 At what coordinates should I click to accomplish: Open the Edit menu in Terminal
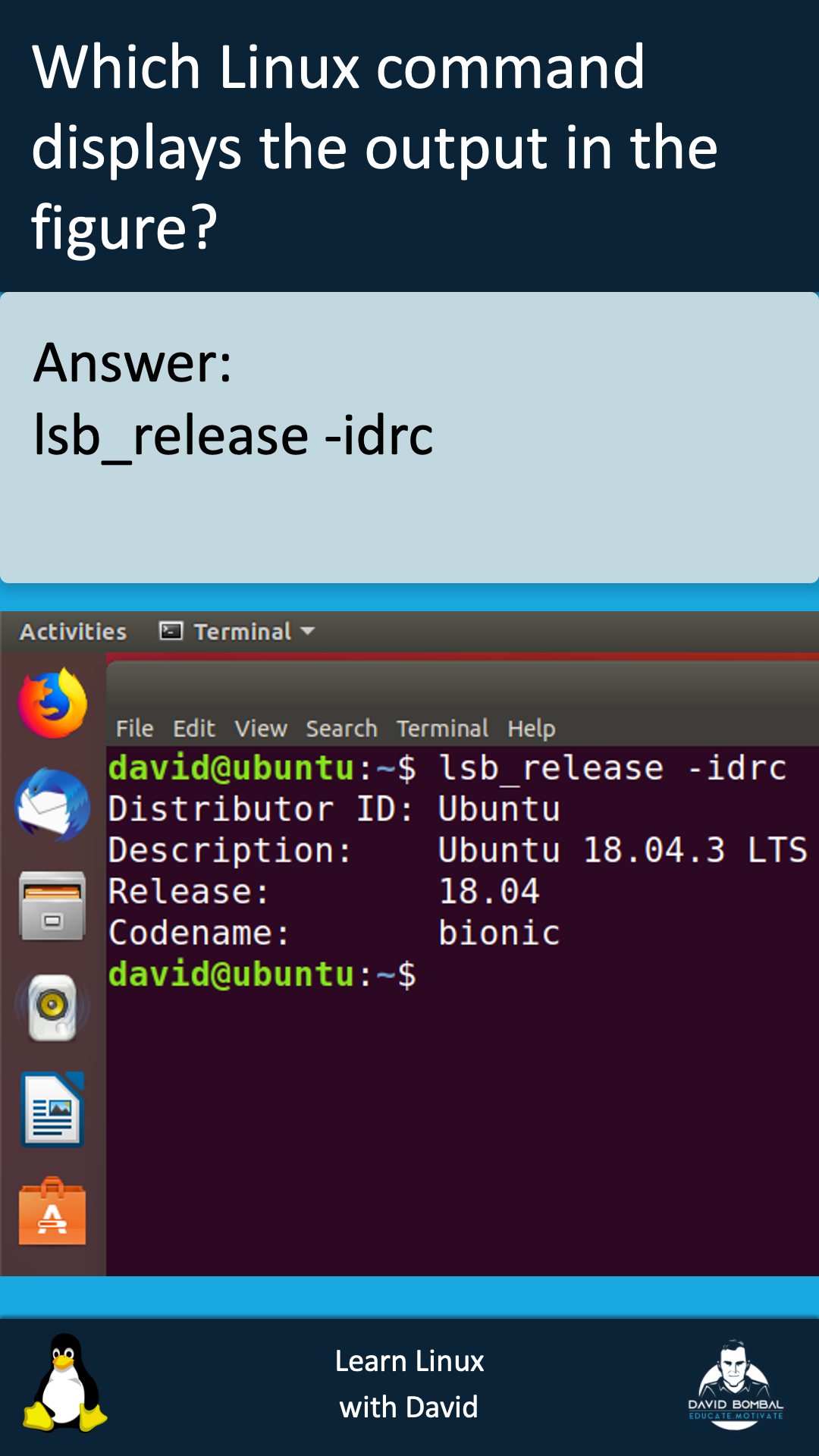(194, 729)
